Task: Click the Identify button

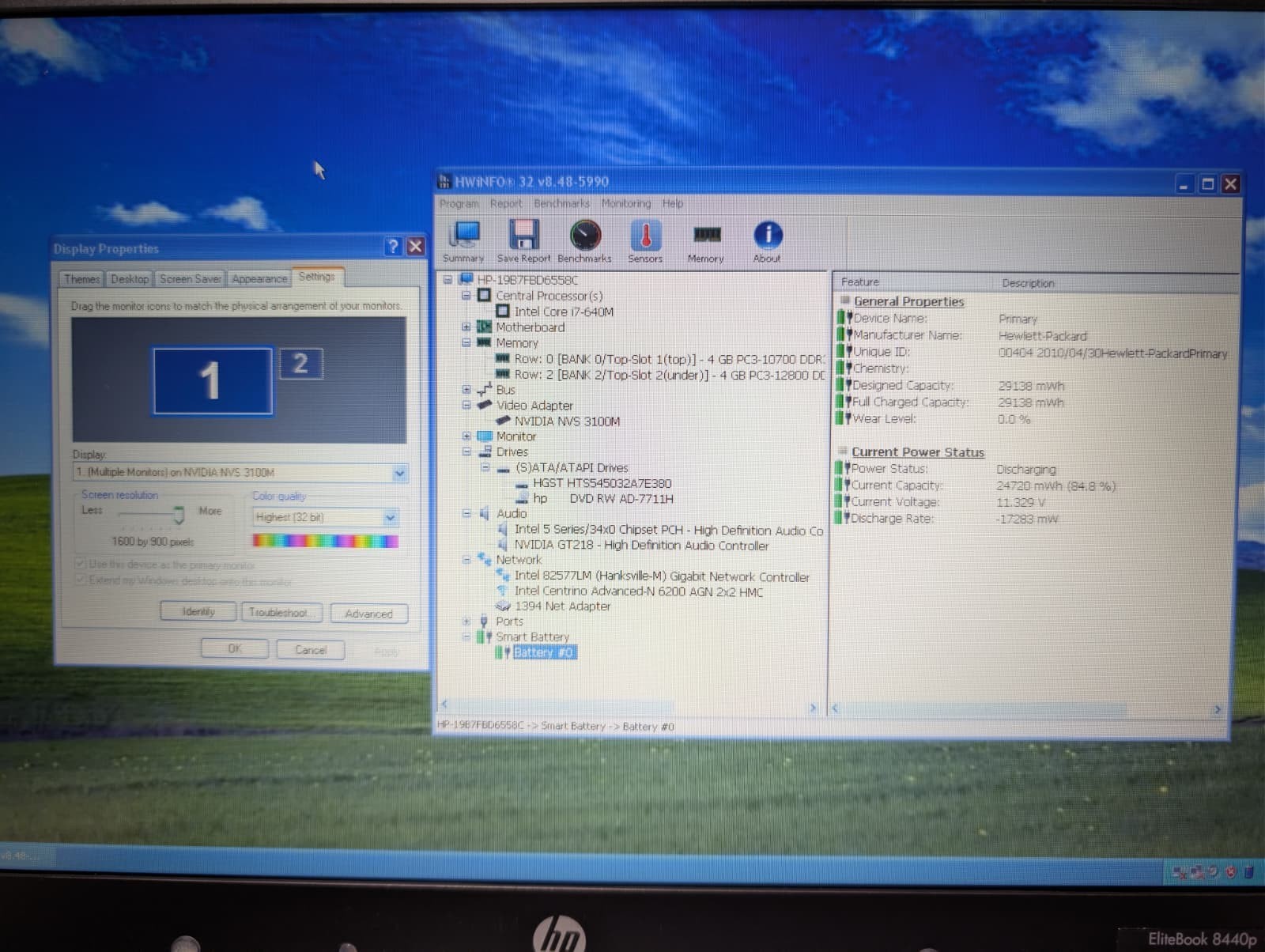Action: click(198, 612)
